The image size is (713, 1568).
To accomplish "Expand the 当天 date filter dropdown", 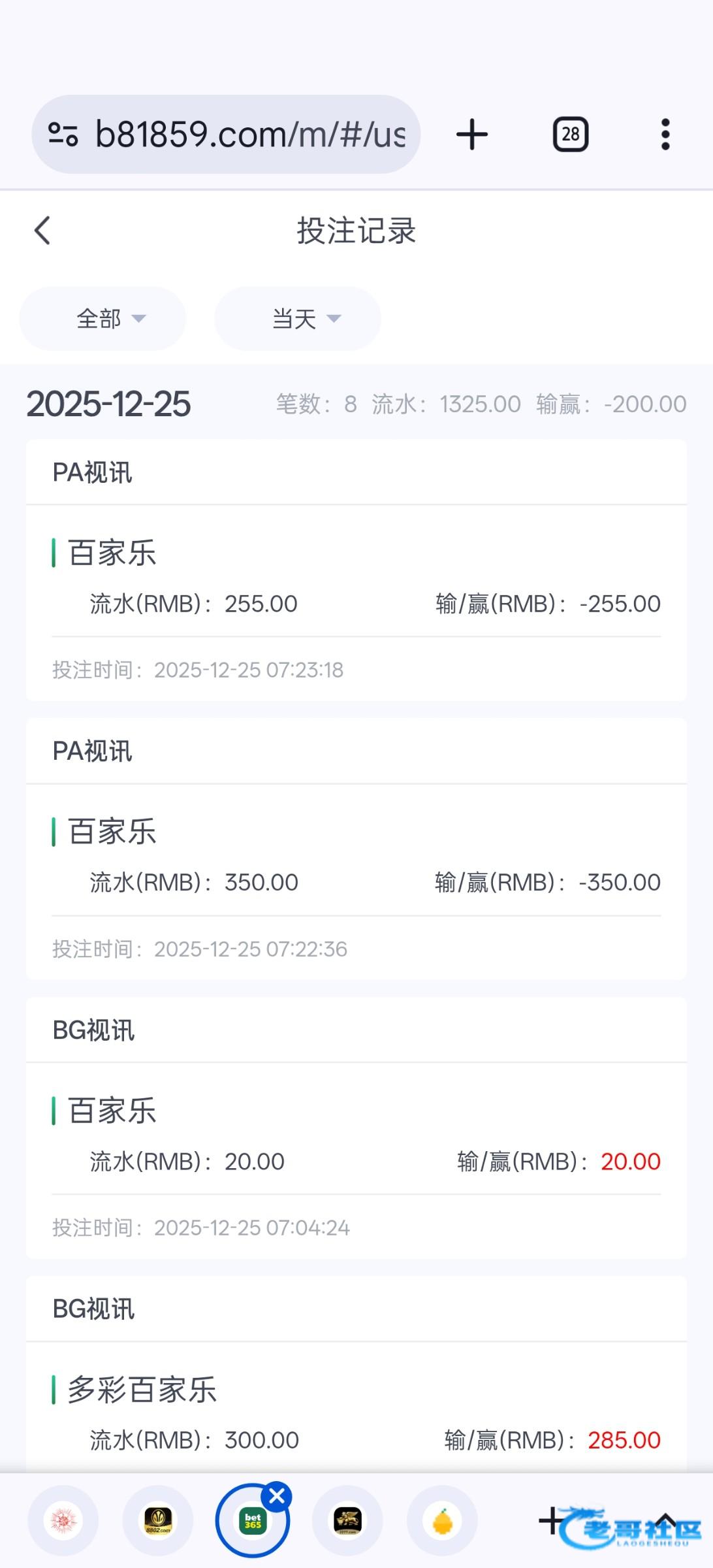I will [x=298, y=319].
